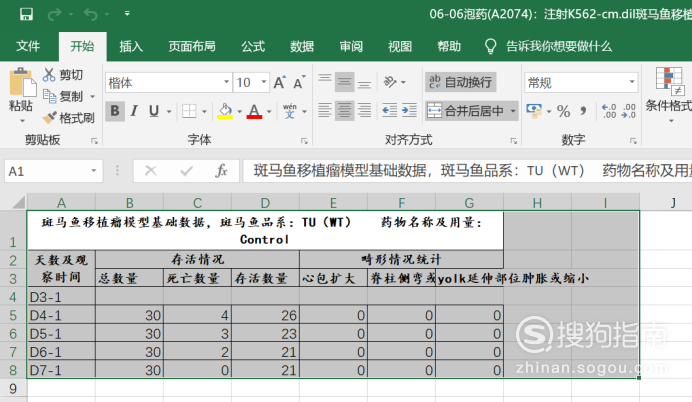Click the decrease indent icon

[x=390, y=110]
